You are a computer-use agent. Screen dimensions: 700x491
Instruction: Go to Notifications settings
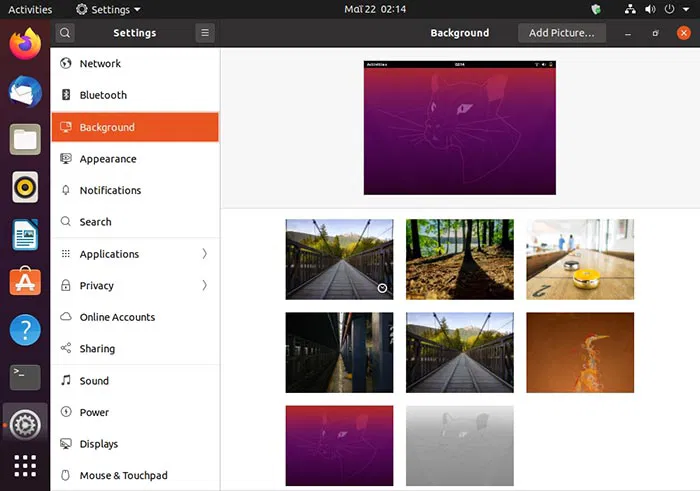[110, 190]
